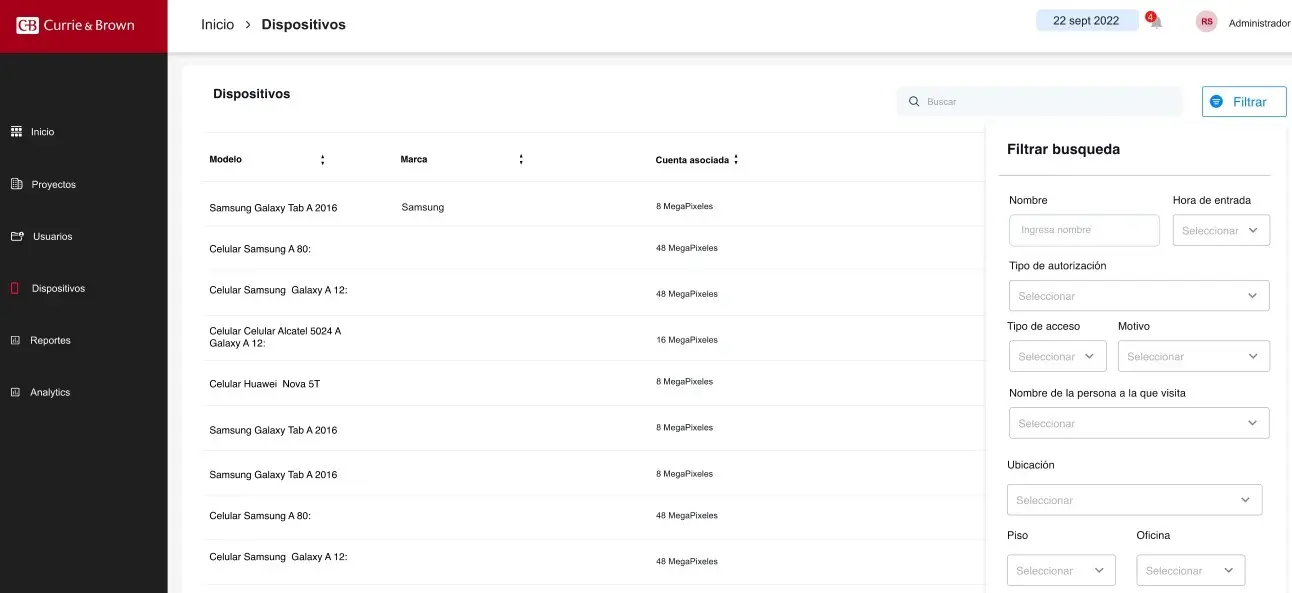Click the Currie & Brown logo
This screenshot has width=1292, height=593.
point(76,25)
